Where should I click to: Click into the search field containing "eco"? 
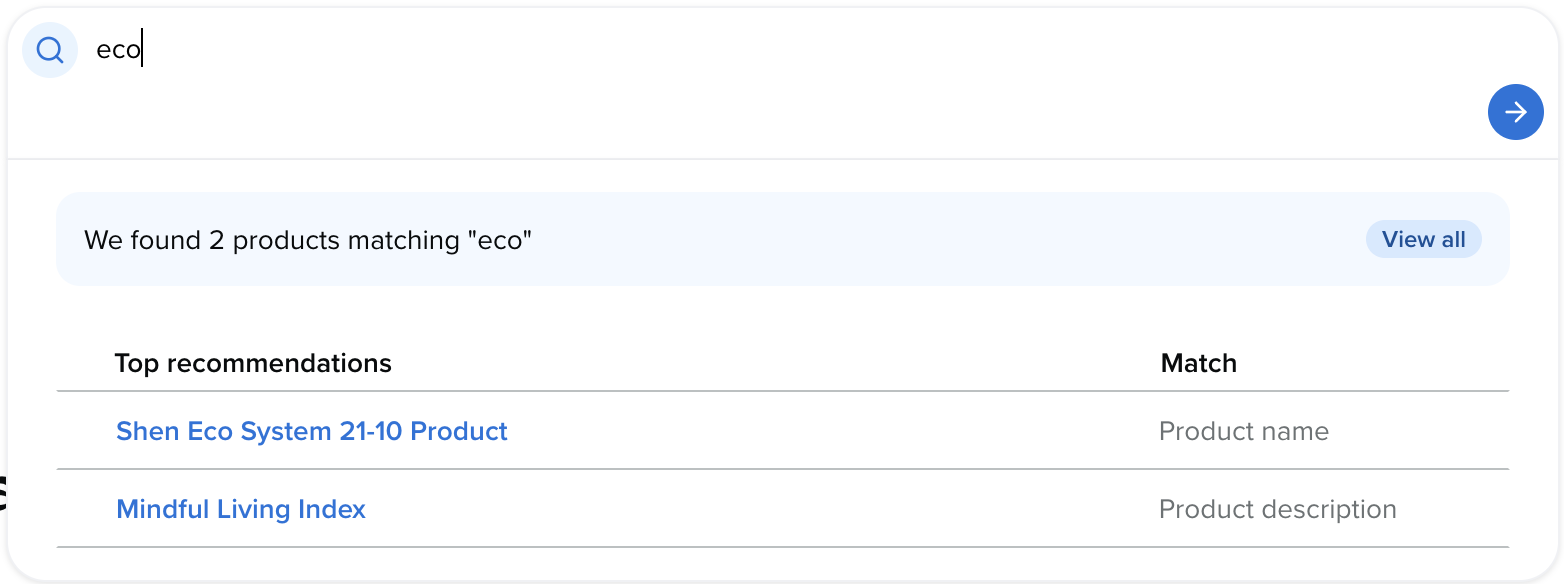point(500,50)
